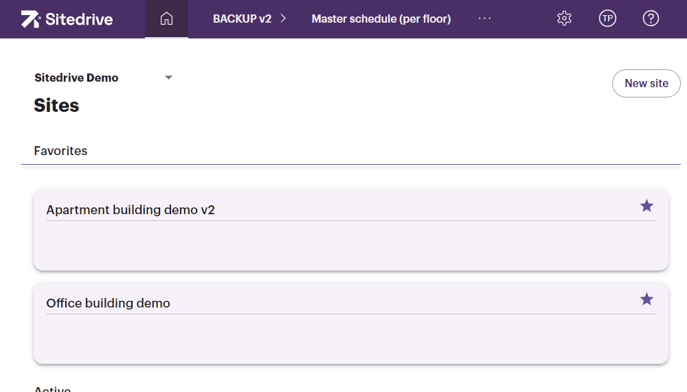Image resolution: width=687 pixels, height=392 pixels.
Task: Open the BACKUP v2 breadcrumb
Action: point(242,19)
